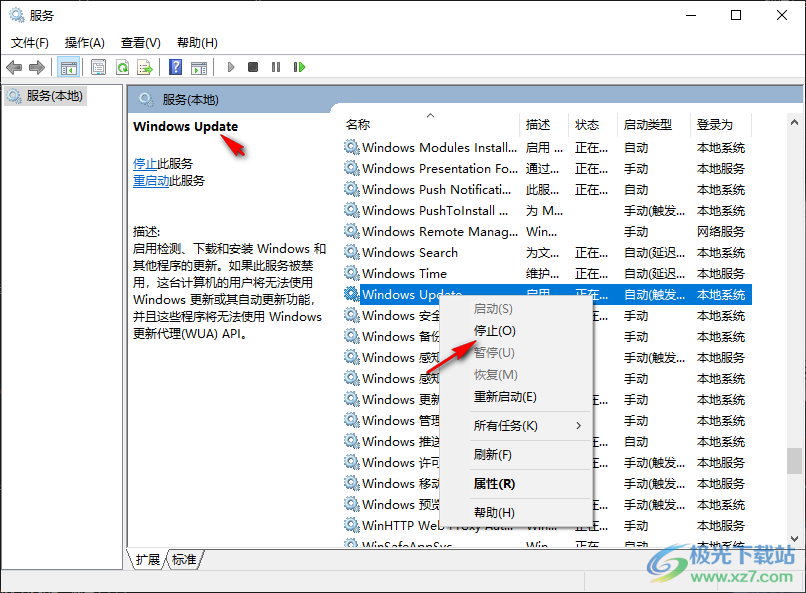Viewport: 806px width, 593px height.
Task: Sort by the 名称 column header
Action: 430,124
